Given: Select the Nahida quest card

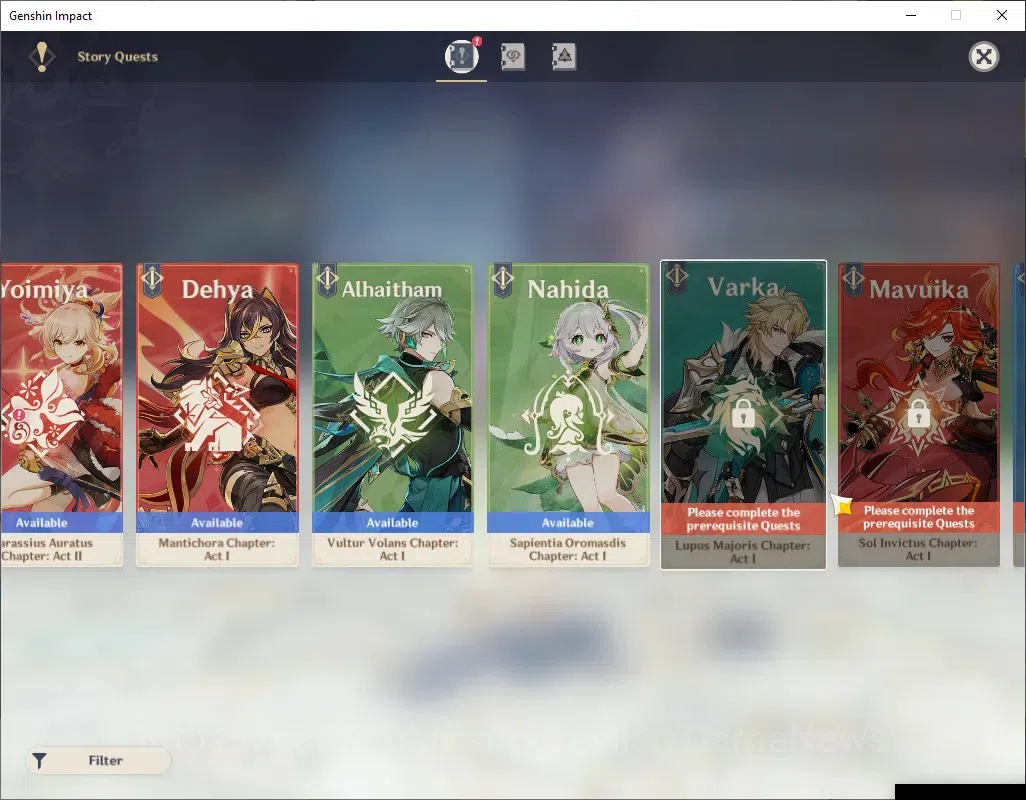Looking at the screenshot, I should (x=568, y=415).
